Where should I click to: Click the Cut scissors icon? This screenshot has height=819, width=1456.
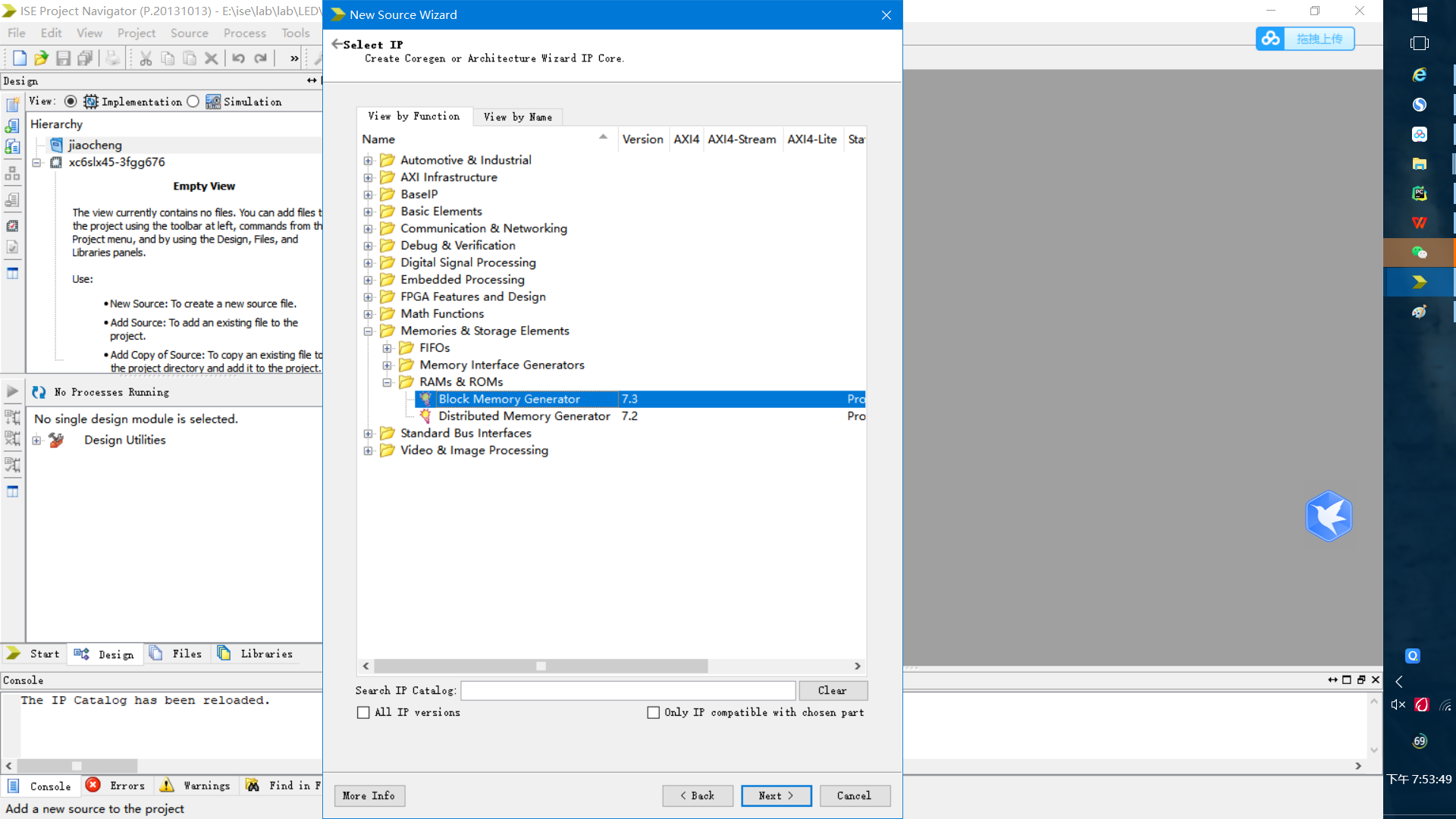146,58
